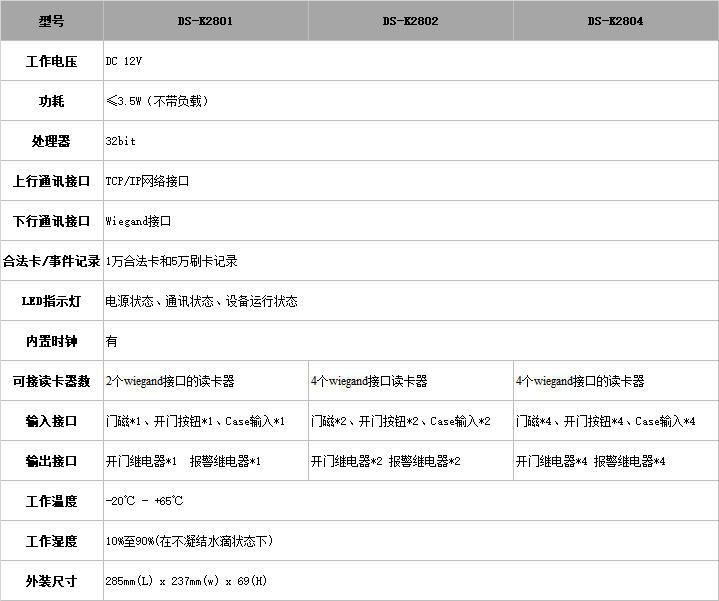This screenshot has width=719, height=601.
Task: Select the DC 12V value cell
Action: coord(124,61)
